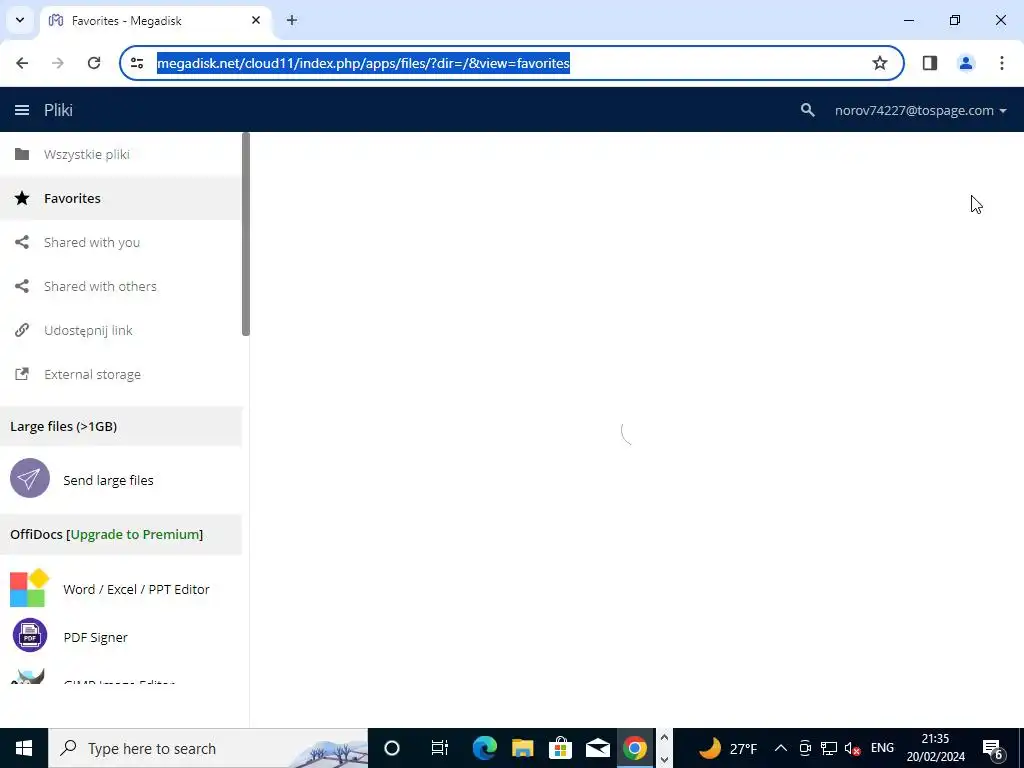Open the Chrome three-dot menu
The width and height of the screenshot is (1024, 768).
(1002, 63)
